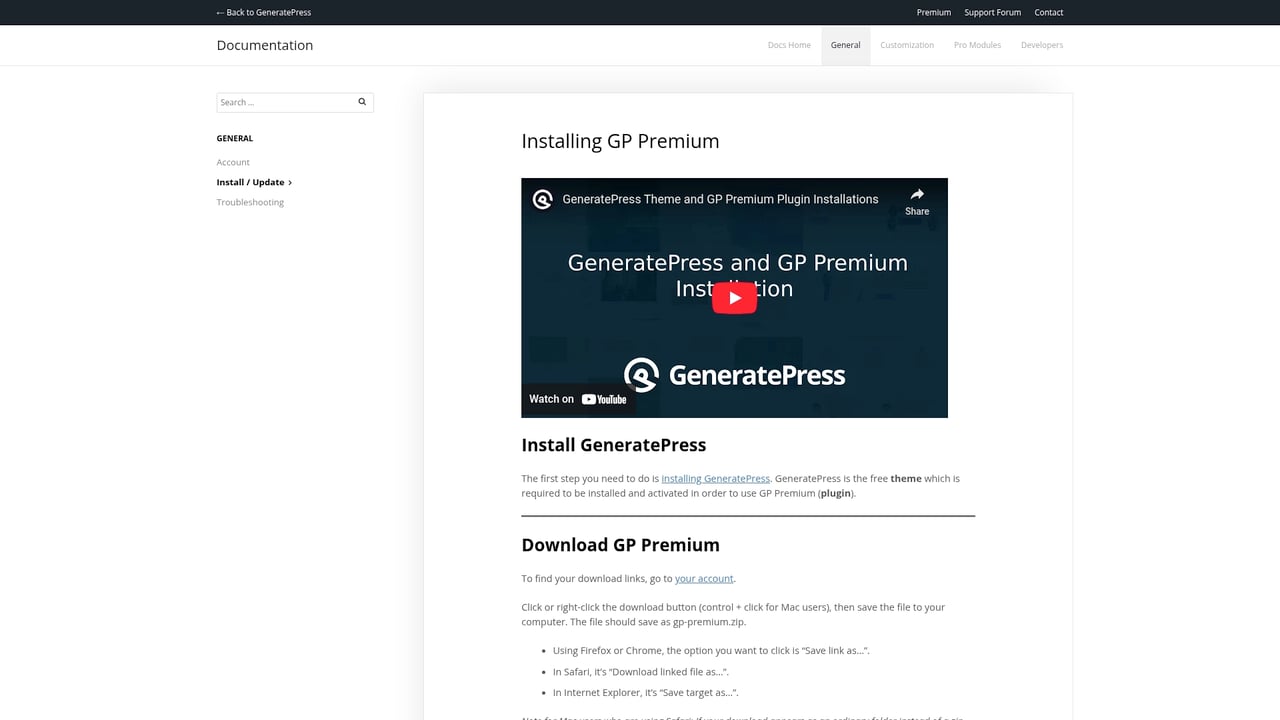The image size is (1280, 720).
Task: Switch to the Pro Modules tab
Action: pos(976,45)
